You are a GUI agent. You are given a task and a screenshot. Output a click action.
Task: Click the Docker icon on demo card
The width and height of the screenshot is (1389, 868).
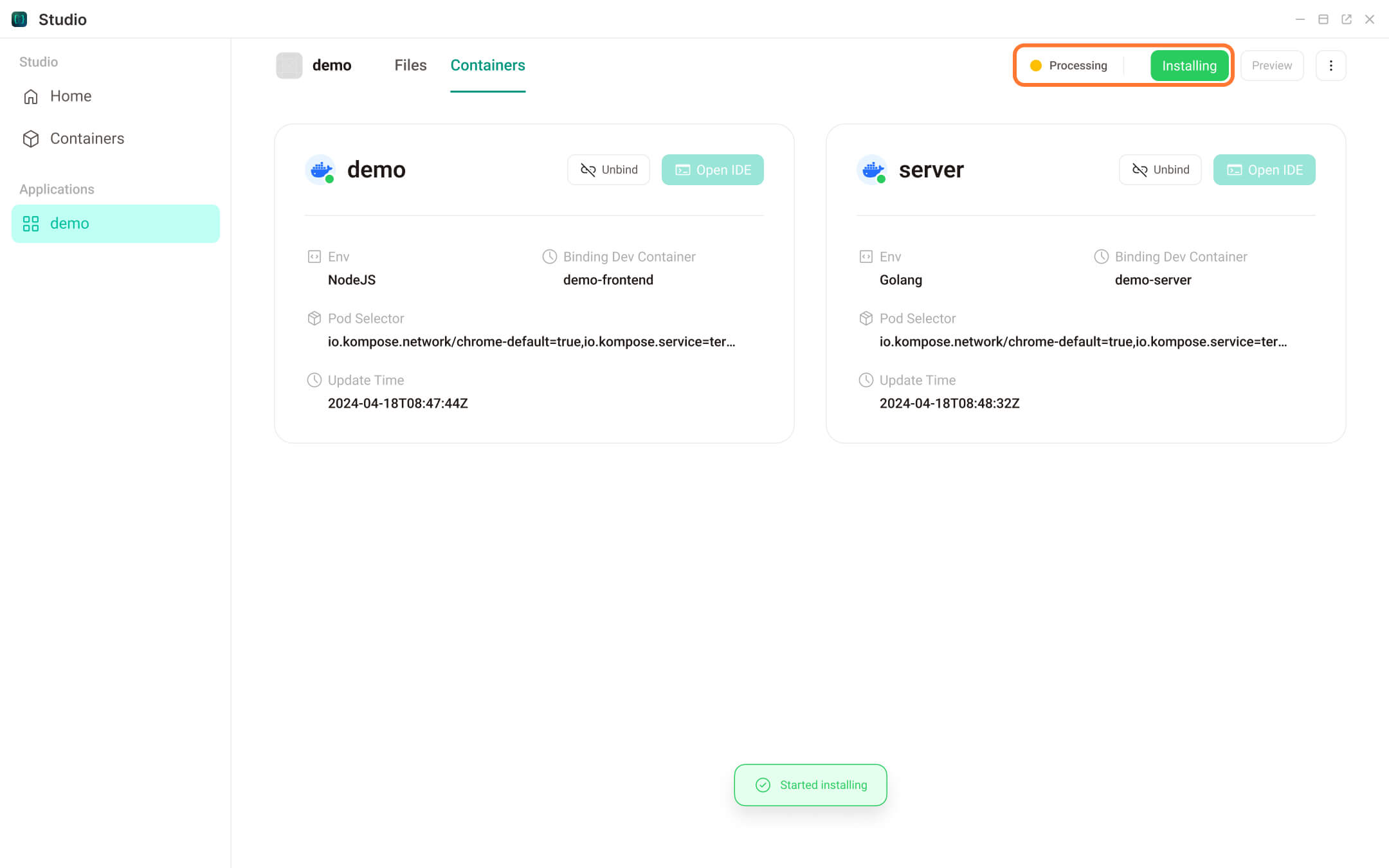pyautogui.click(x=320, y=170)
